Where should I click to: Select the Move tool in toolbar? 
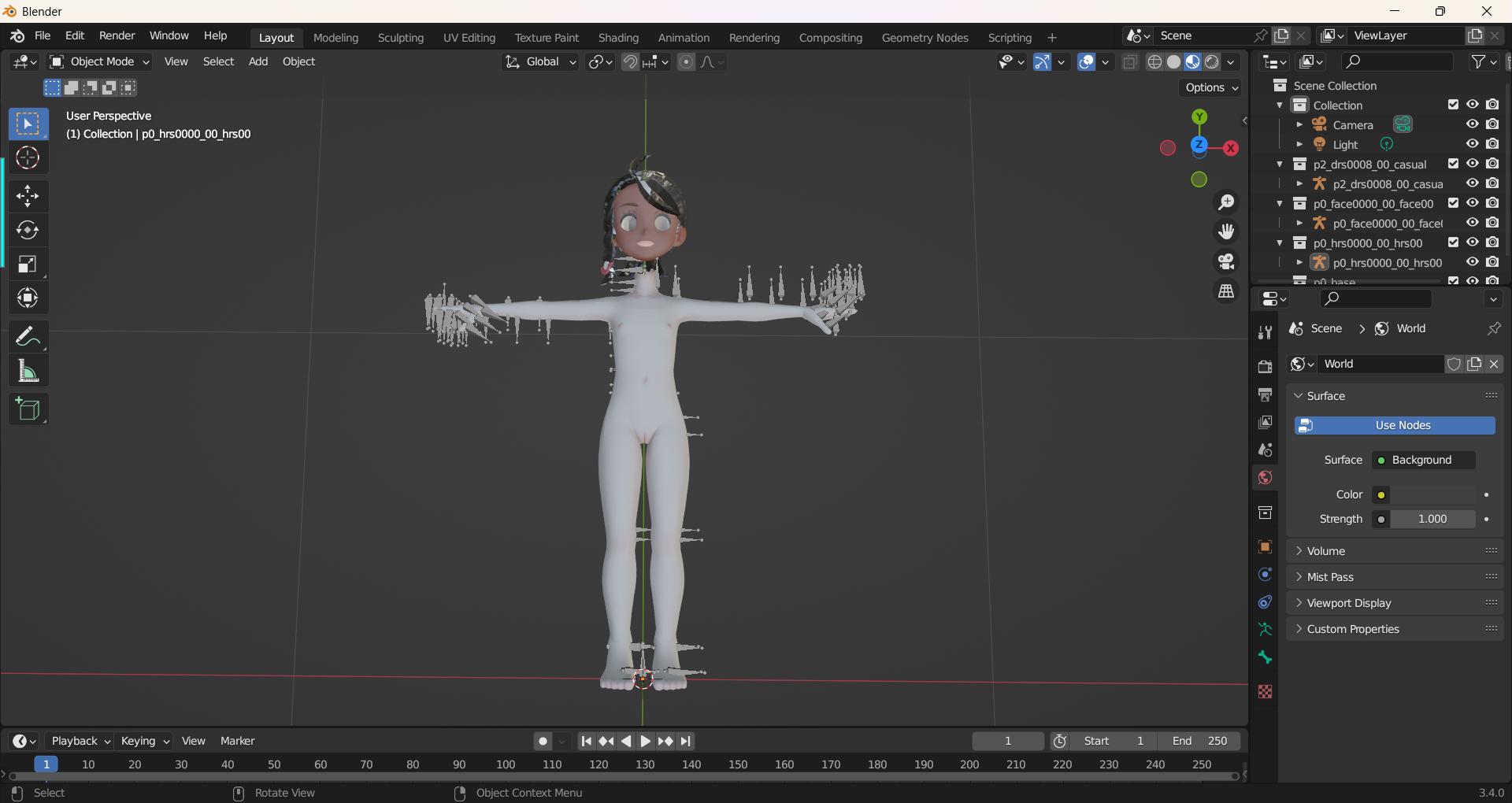[x=28, y=196]
